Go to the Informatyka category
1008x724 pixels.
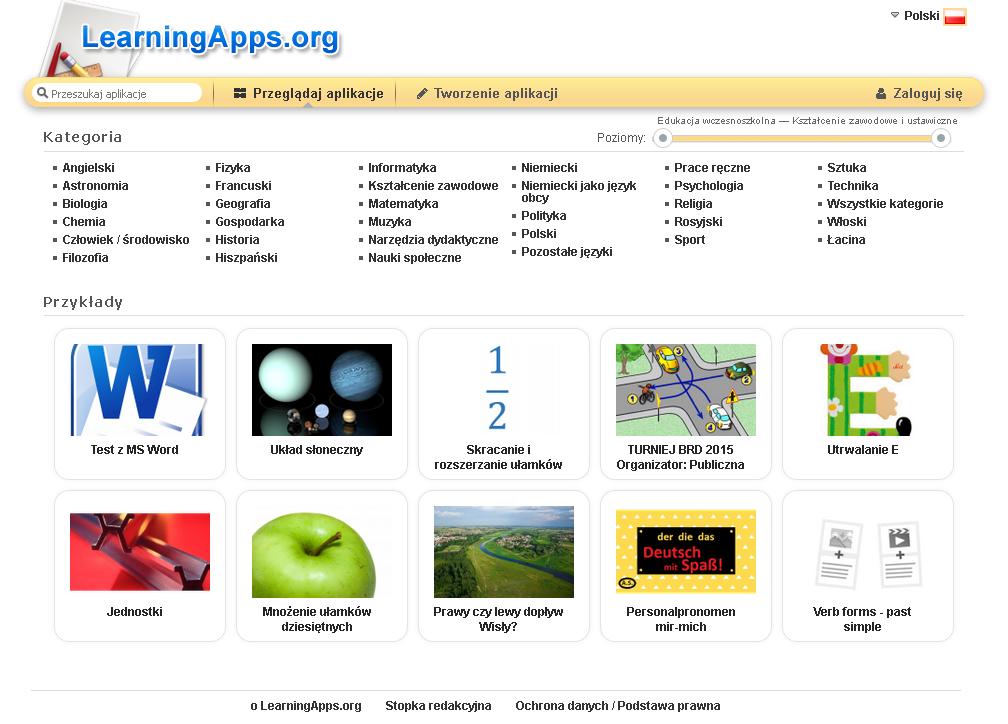click(x=402, y=167)
